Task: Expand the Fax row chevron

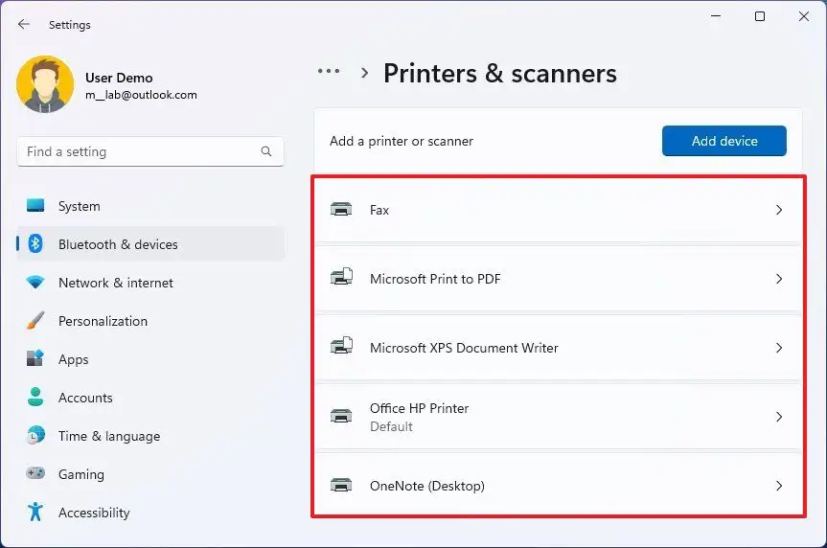Action: [x=779, y=210]
